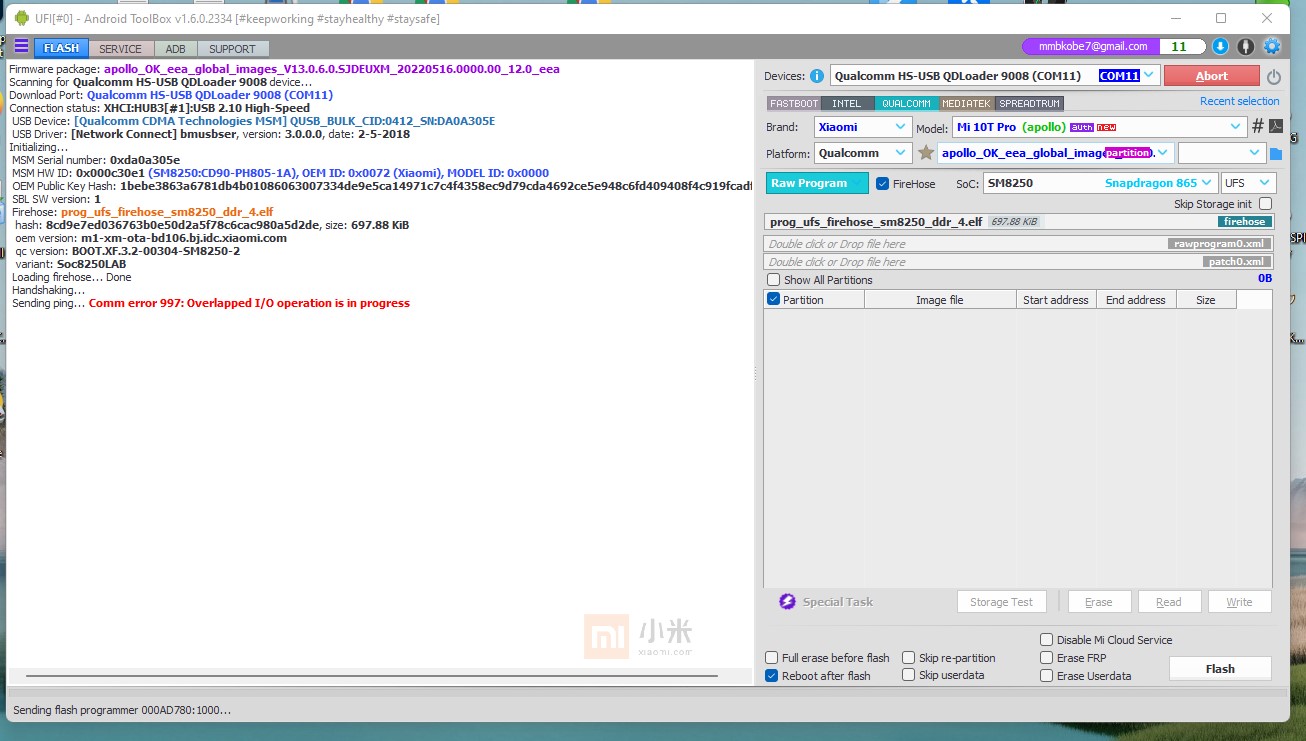Click the blue folder browse icon
This screenshot has height=741, width=1306.
click(x=1276, y=154)
